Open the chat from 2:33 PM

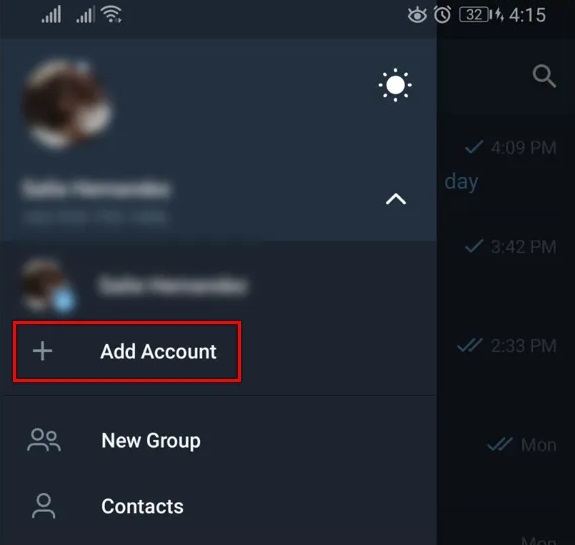coord(507,346)
